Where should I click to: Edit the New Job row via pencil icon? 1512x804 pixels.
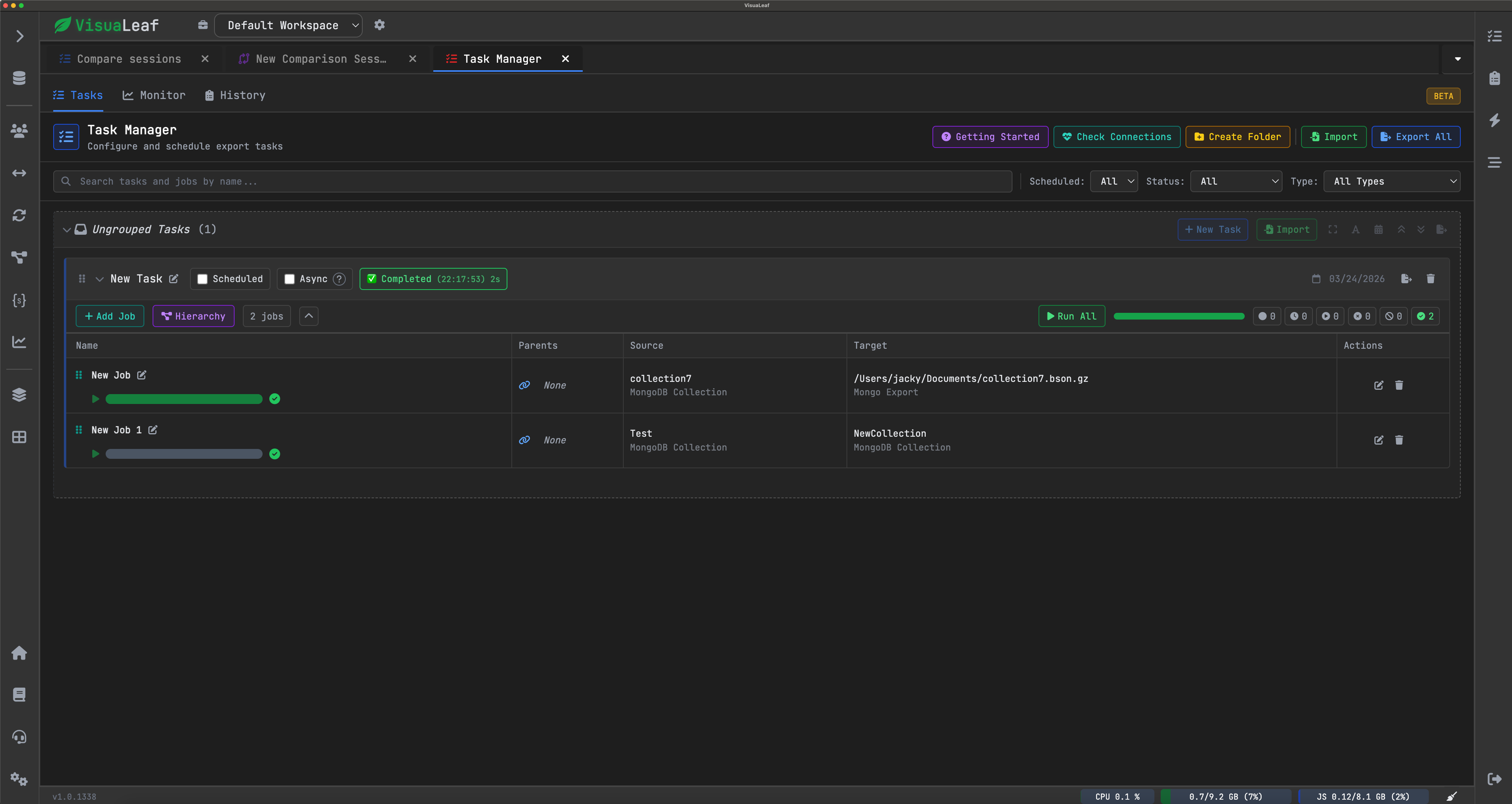(x=1378, y=385)
